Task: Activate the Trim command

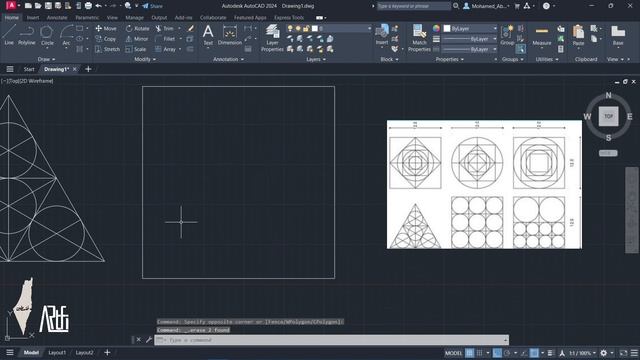Action: click(x=164, y=29)
